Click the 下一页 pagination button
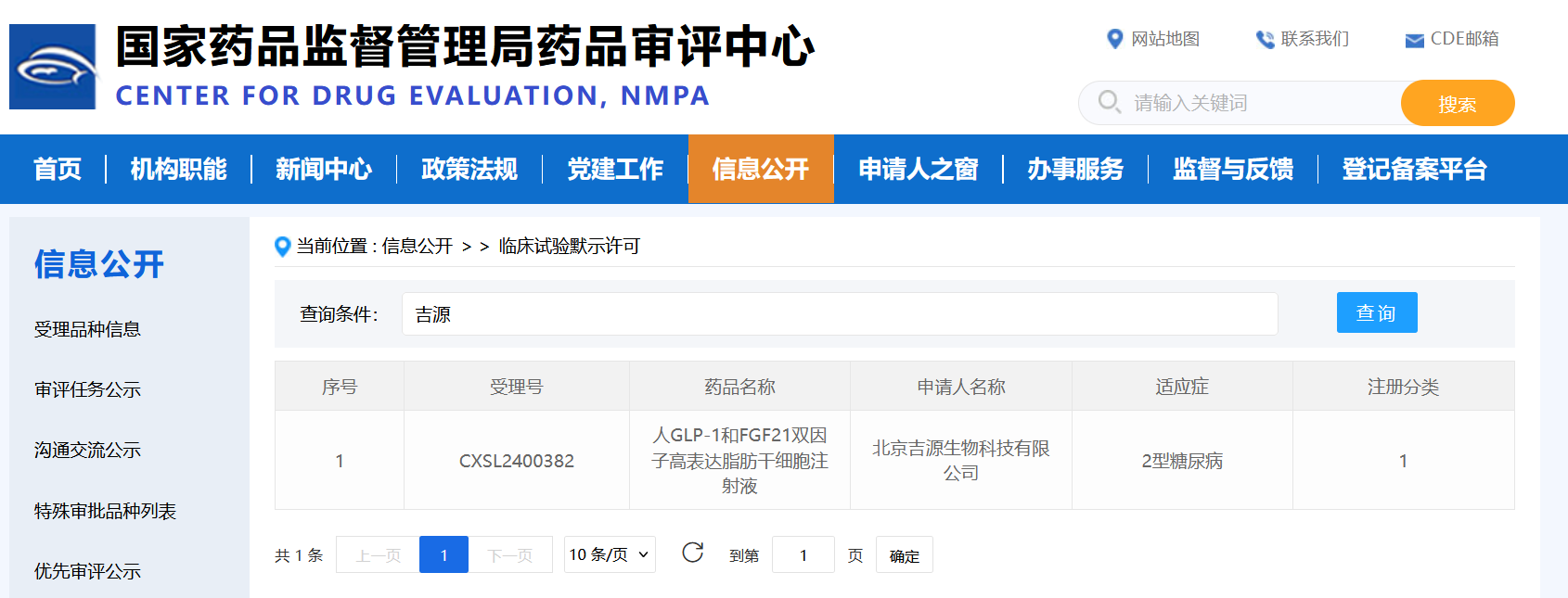This screenshot has width=1568, height=598. pos(510,554)
